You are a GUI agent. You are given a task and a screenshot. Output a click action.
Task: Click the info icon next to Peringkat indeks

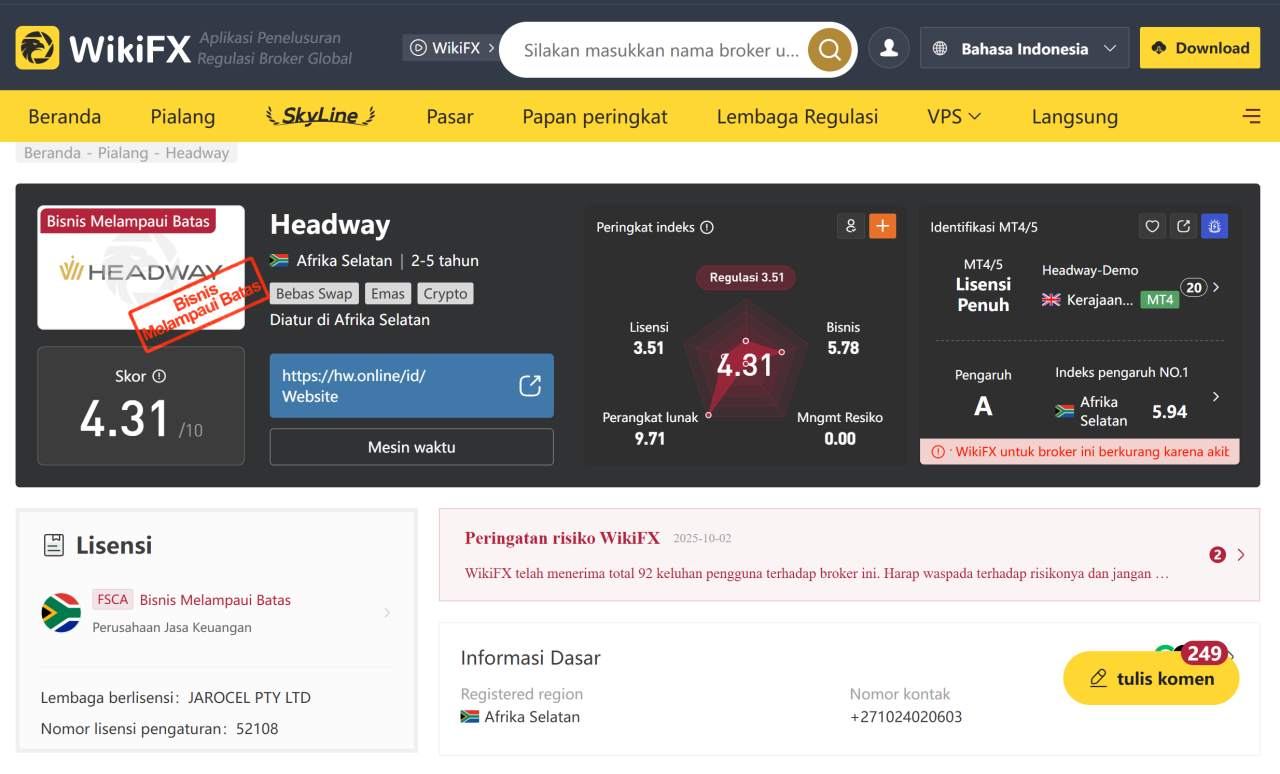click(707, 227)
